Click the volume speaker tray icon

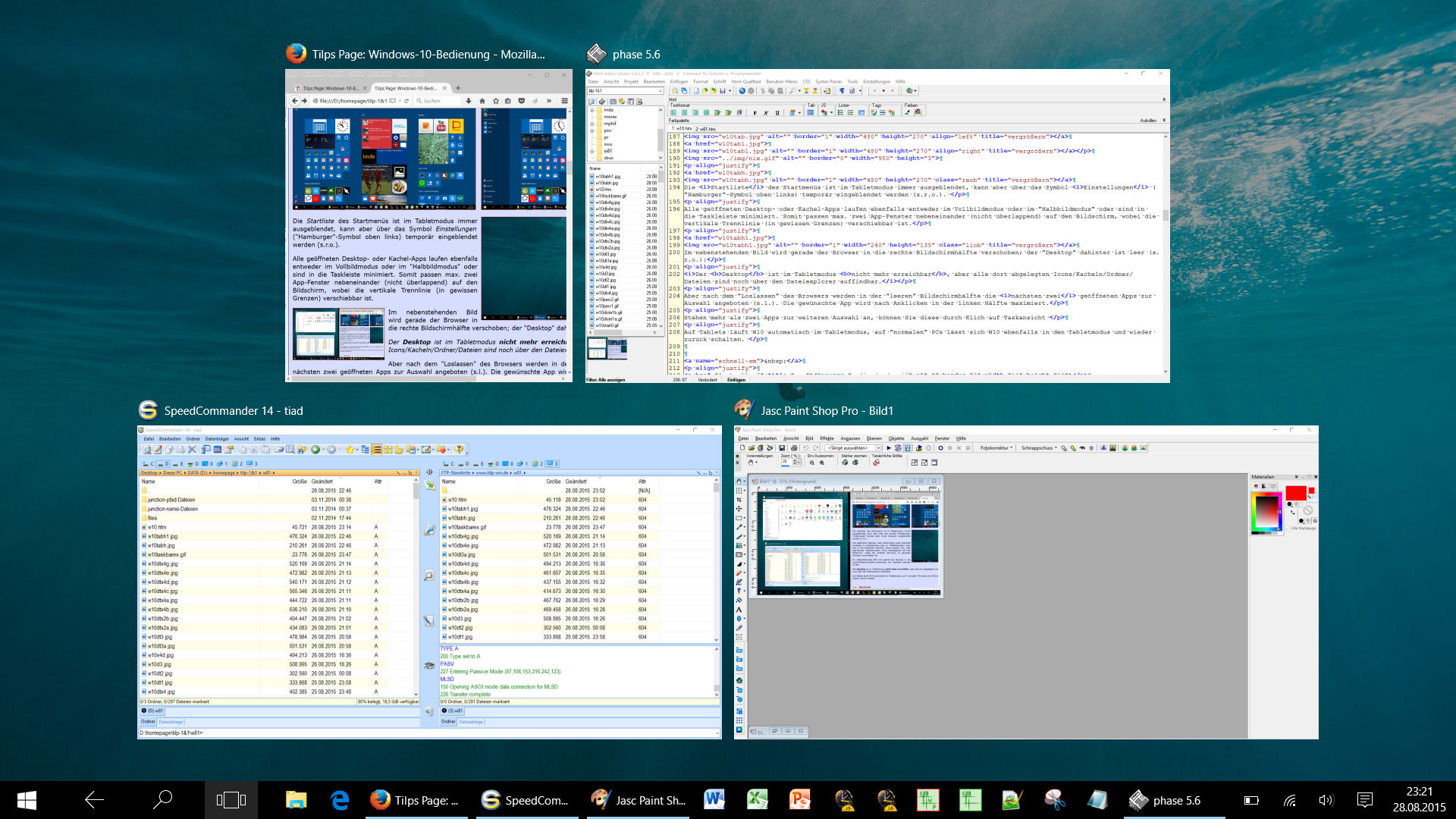click(x=1326, y=800)
